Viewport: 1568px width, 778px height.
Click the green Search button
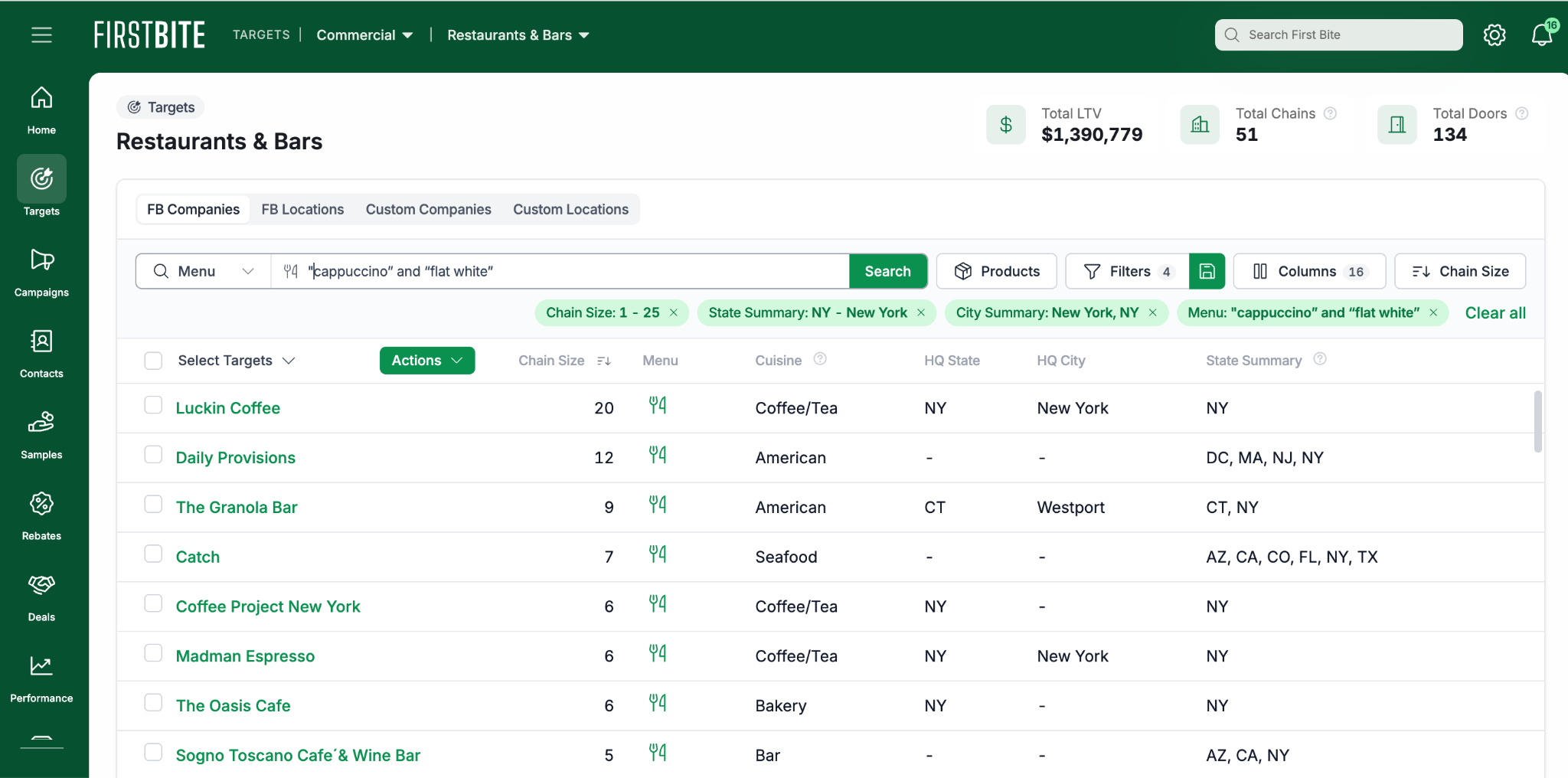[x=888, y=271]
